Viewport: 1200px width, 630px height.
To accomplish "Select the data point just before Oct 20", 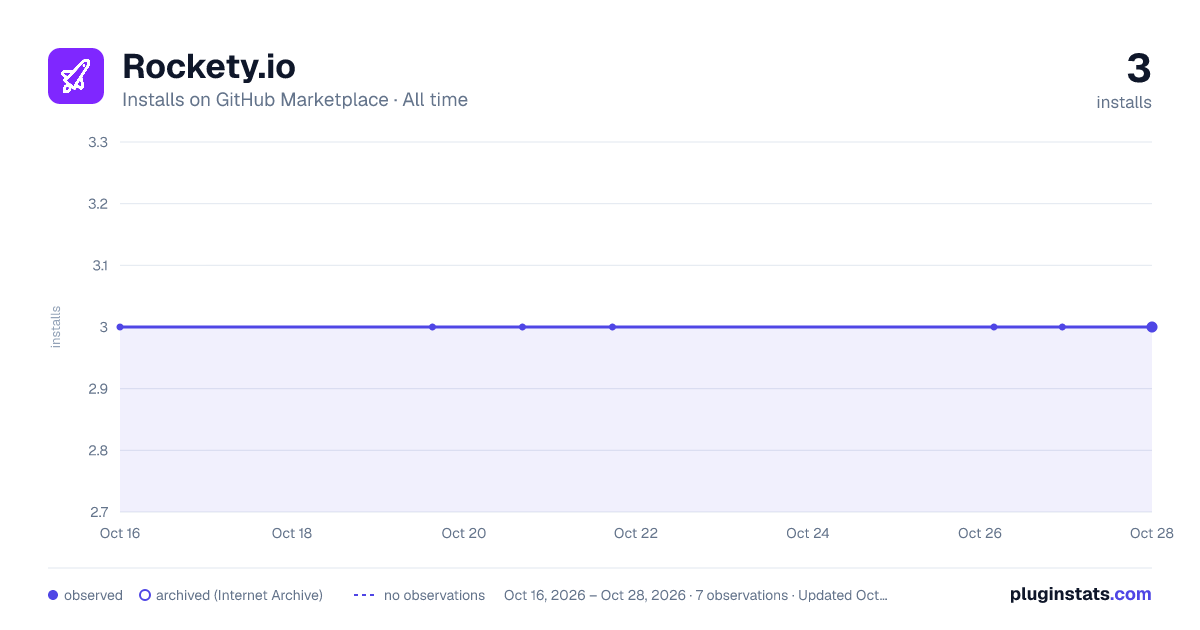I will (432, 327).
